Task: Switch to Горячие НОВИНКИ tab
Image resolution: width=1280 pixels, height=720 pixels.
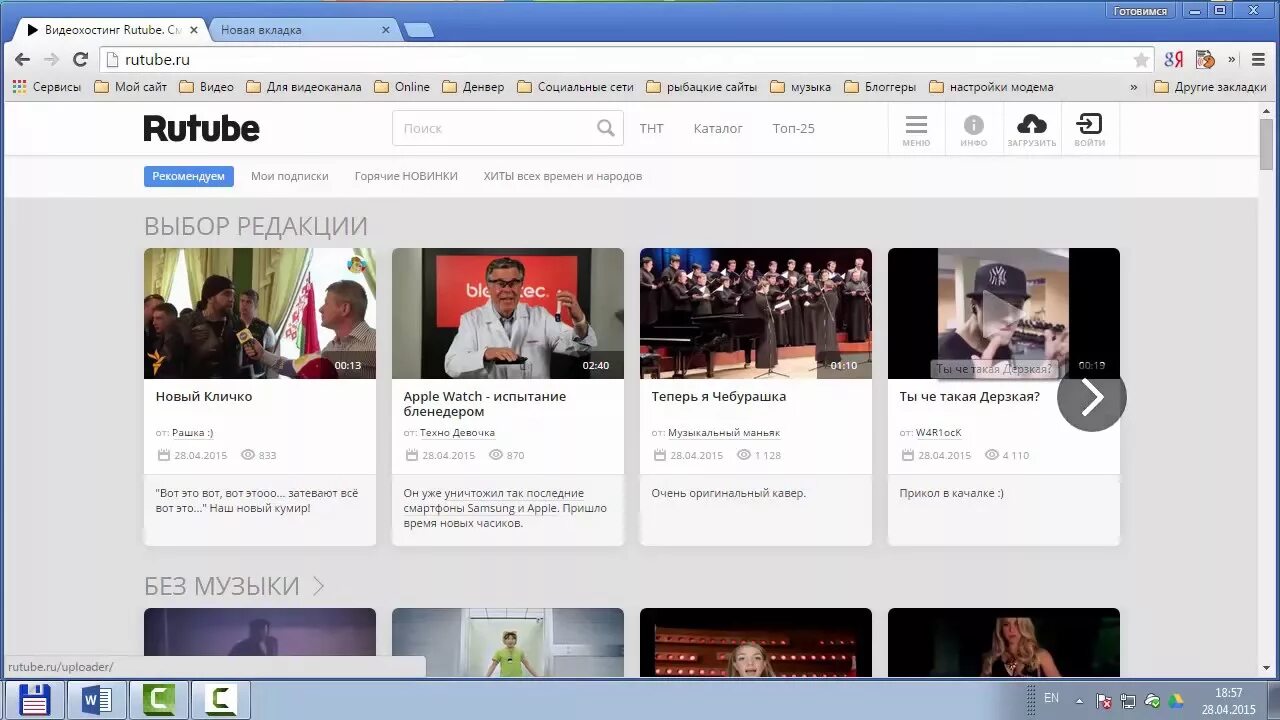Action: [x=406, y=176]
